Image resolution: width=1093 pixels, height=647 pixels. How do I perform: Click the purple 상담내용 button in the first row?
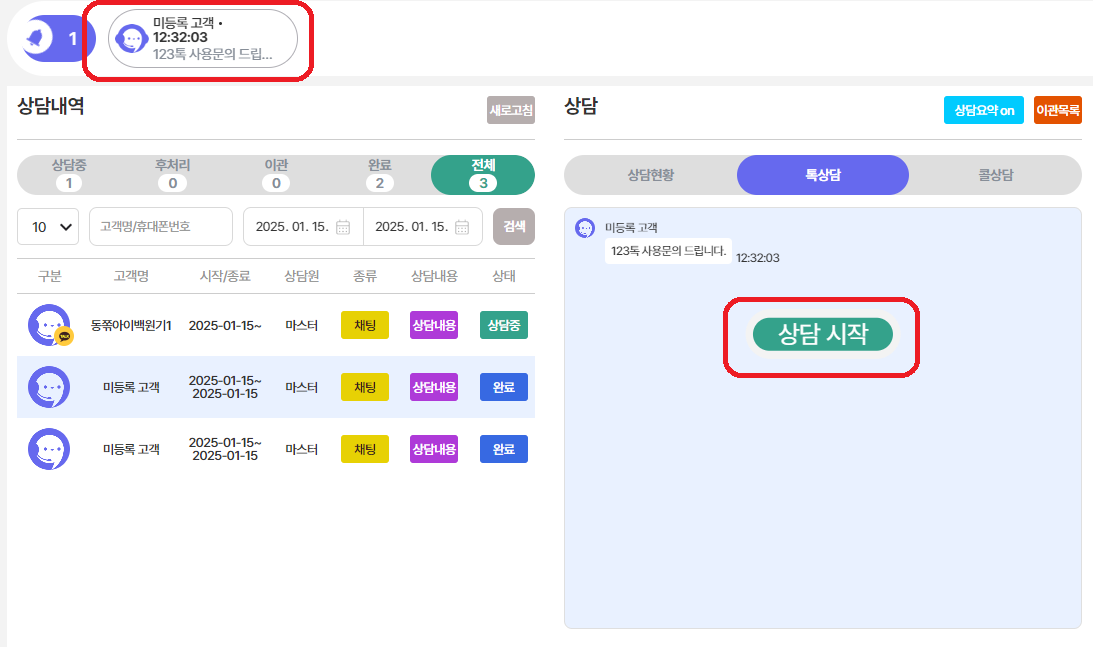coord(434,325)
